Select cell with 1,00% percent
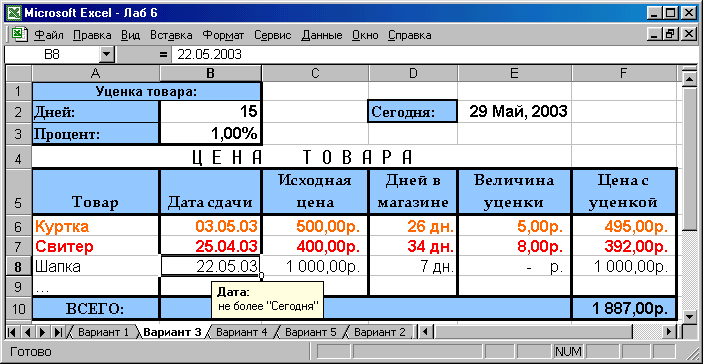The height and width of the screenshot is (364, 703). (210, 133)
